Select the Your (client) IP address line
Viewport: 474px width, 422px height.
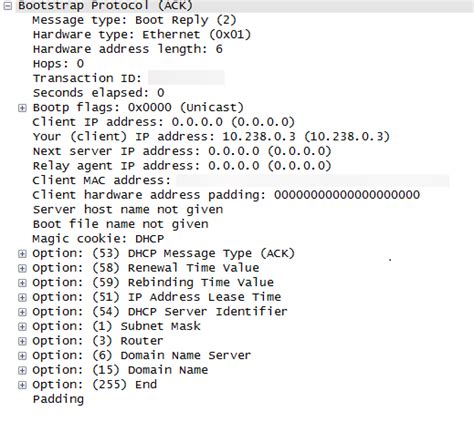(211, 137)
